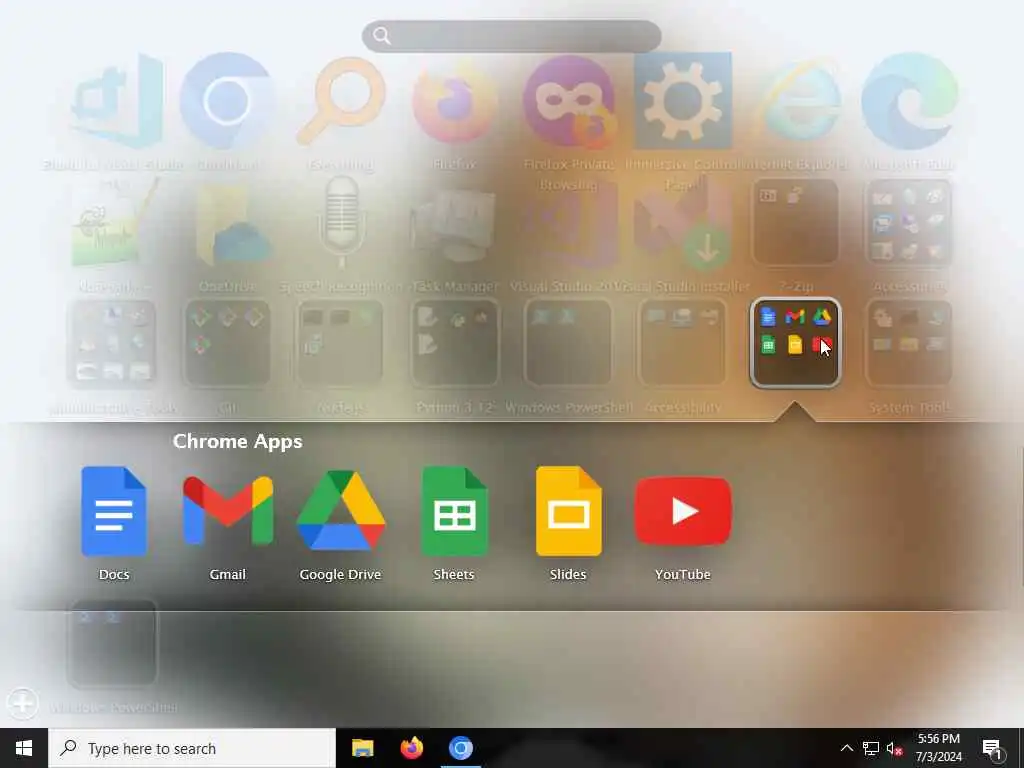The height and width of the screenshot is (768, 1024).
Task: Open Google Drive app
Action: pos(340,511)
